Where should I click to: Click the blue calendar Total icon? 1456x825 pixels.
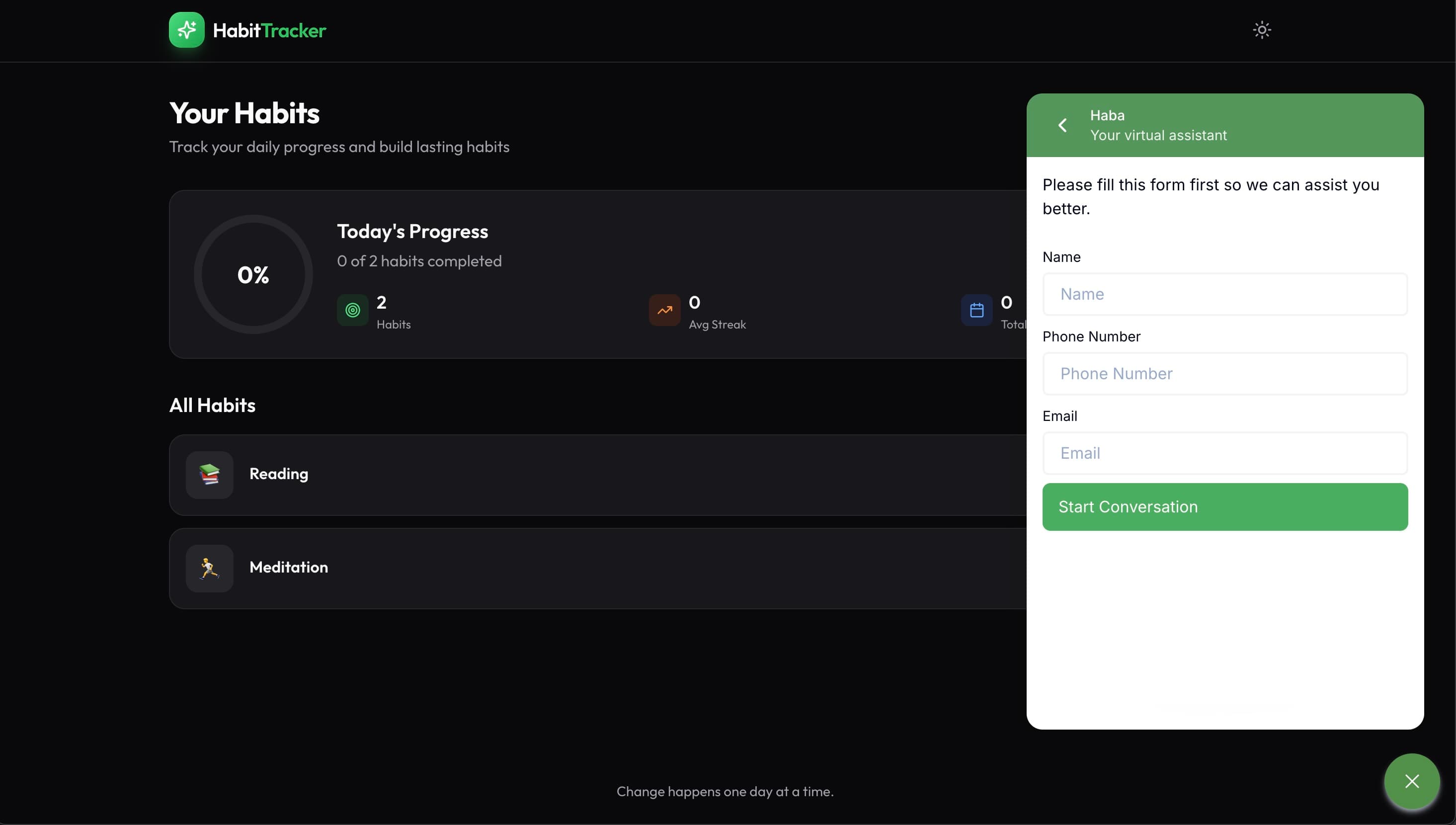coord(976,311)
